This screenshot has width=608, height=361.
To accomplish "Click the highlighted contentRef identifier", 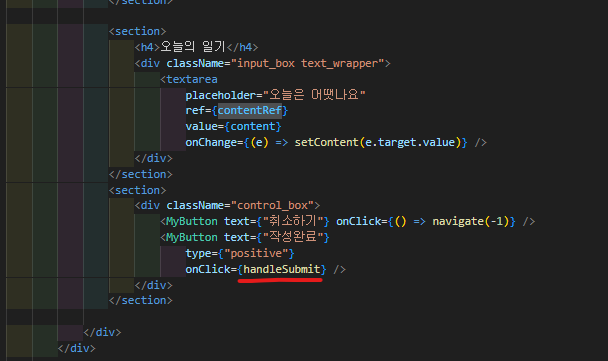I will click(x=249, y=111).
